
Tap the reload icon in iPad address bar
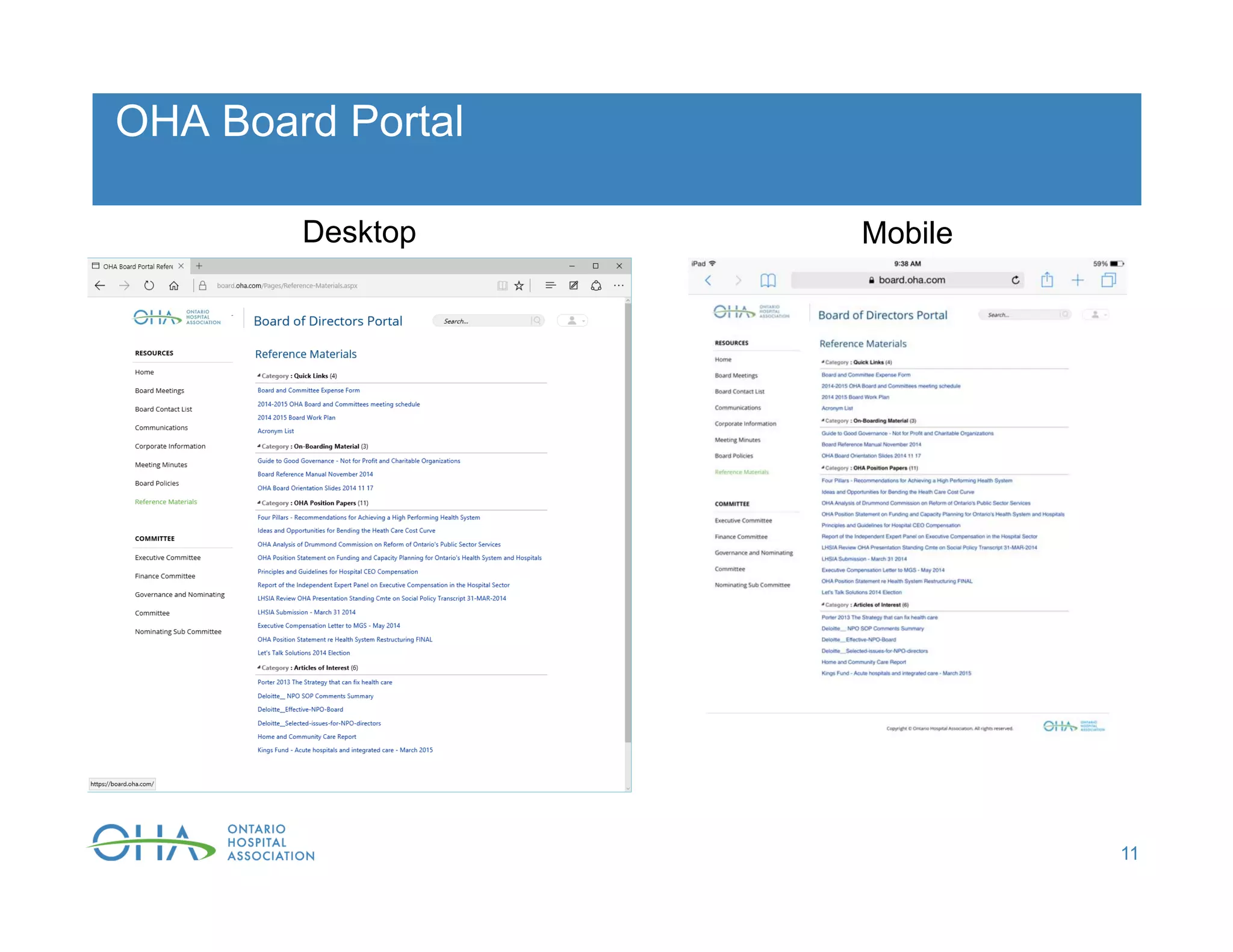(1016, 280)
